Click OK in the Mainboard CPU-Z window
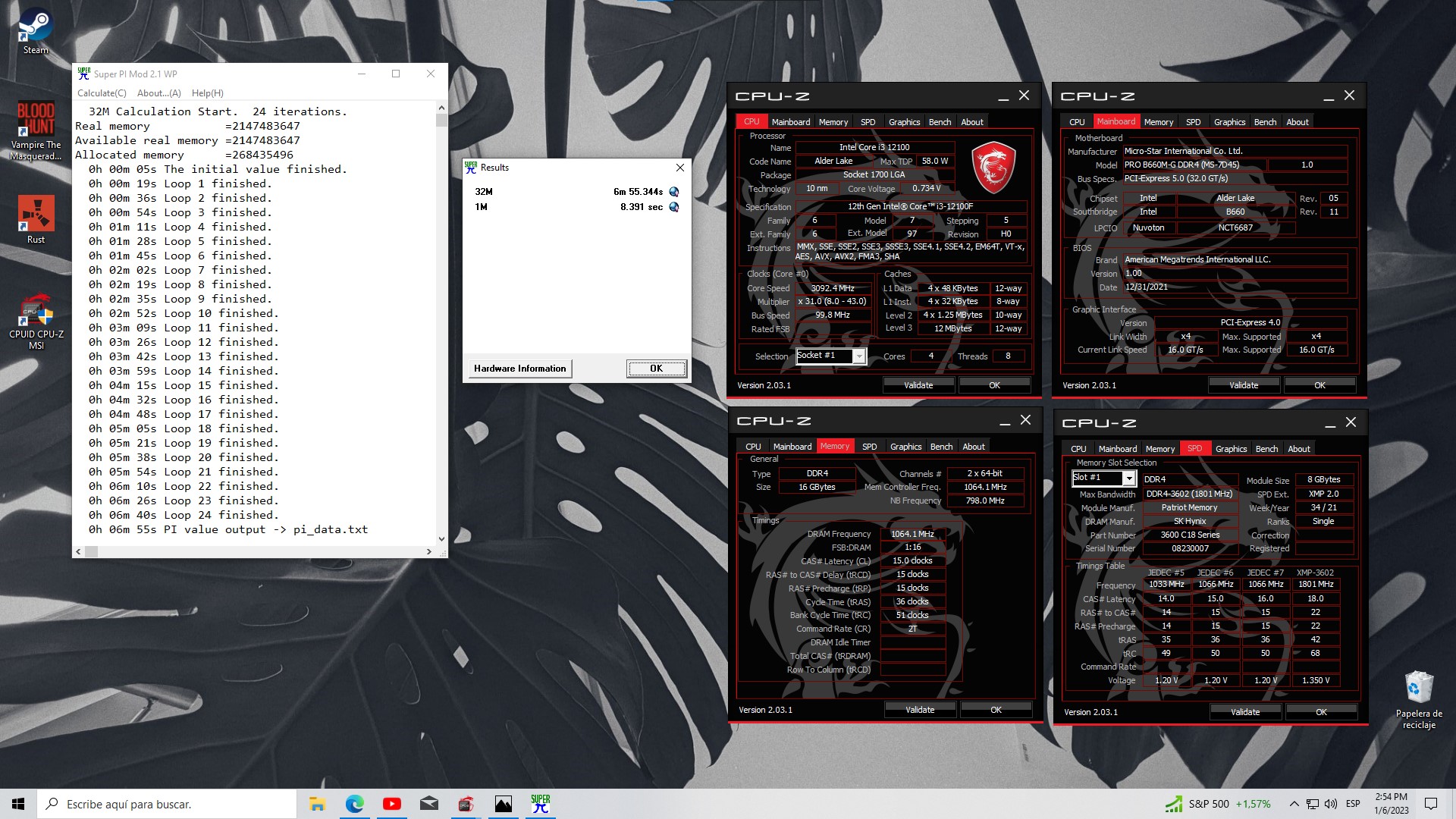The width and height of the screenshot is (1456, 819). pos(1319,385)
